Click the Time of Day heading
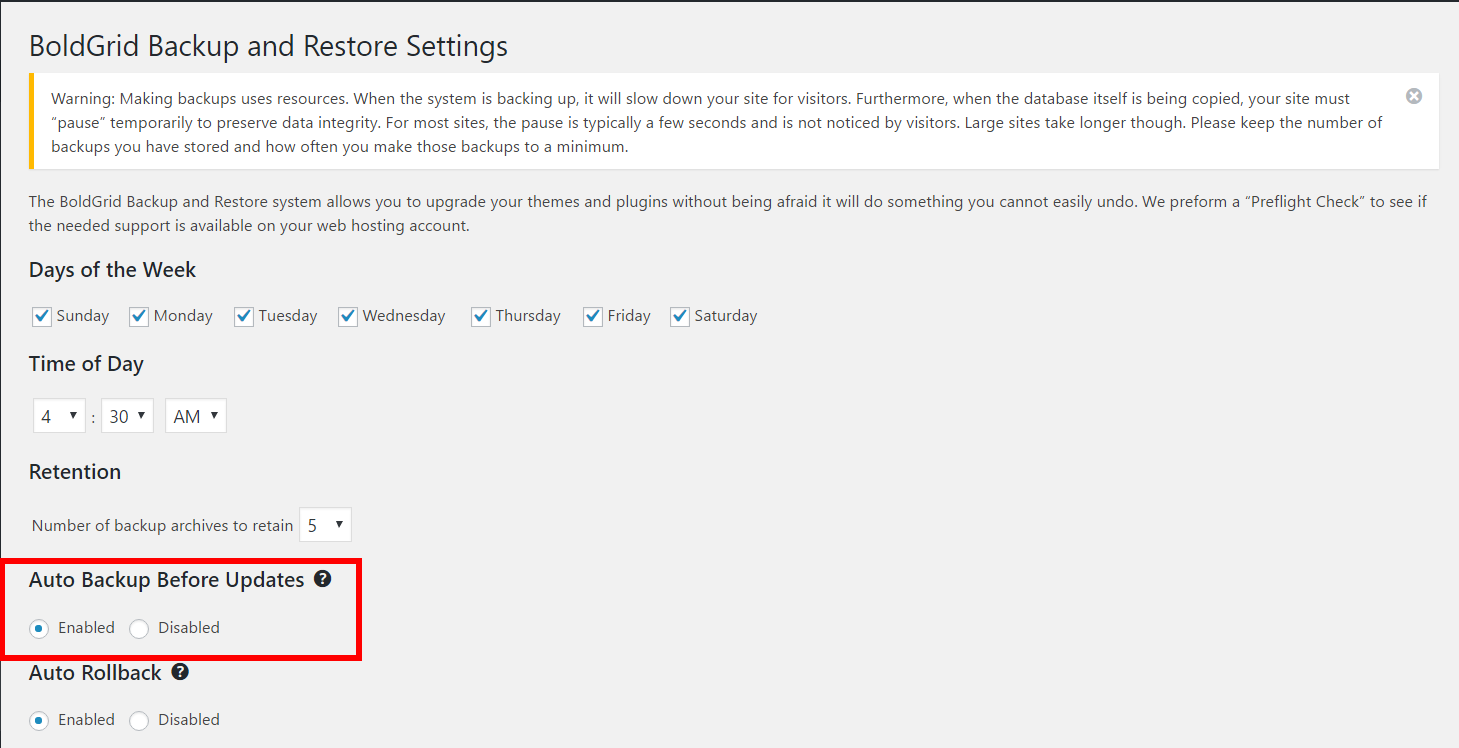Image resolution: width=1459 pixels, height=748 pixels. tap(86, 364)
